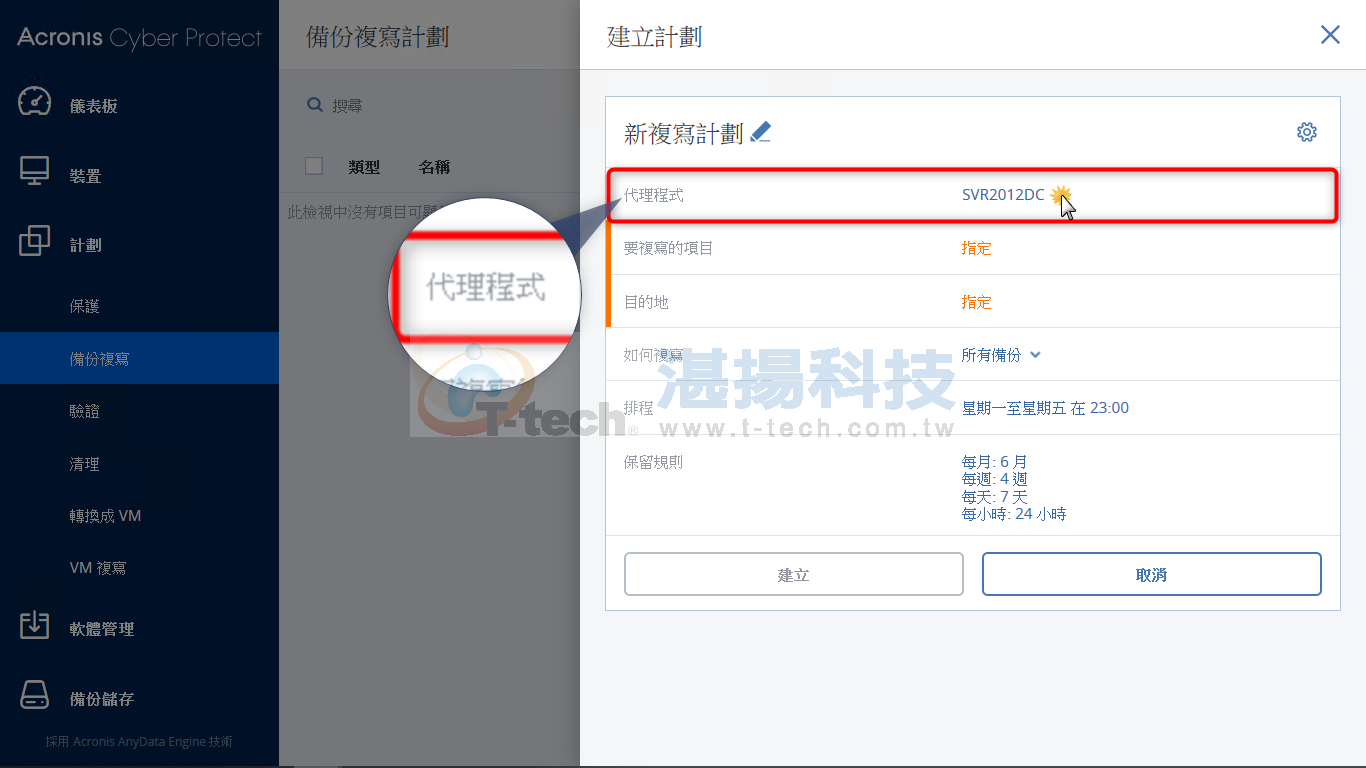The image size is (1366, 768).
Task: Tick the select-all checkbox beside 類型
Action: (x=314, y=166)
